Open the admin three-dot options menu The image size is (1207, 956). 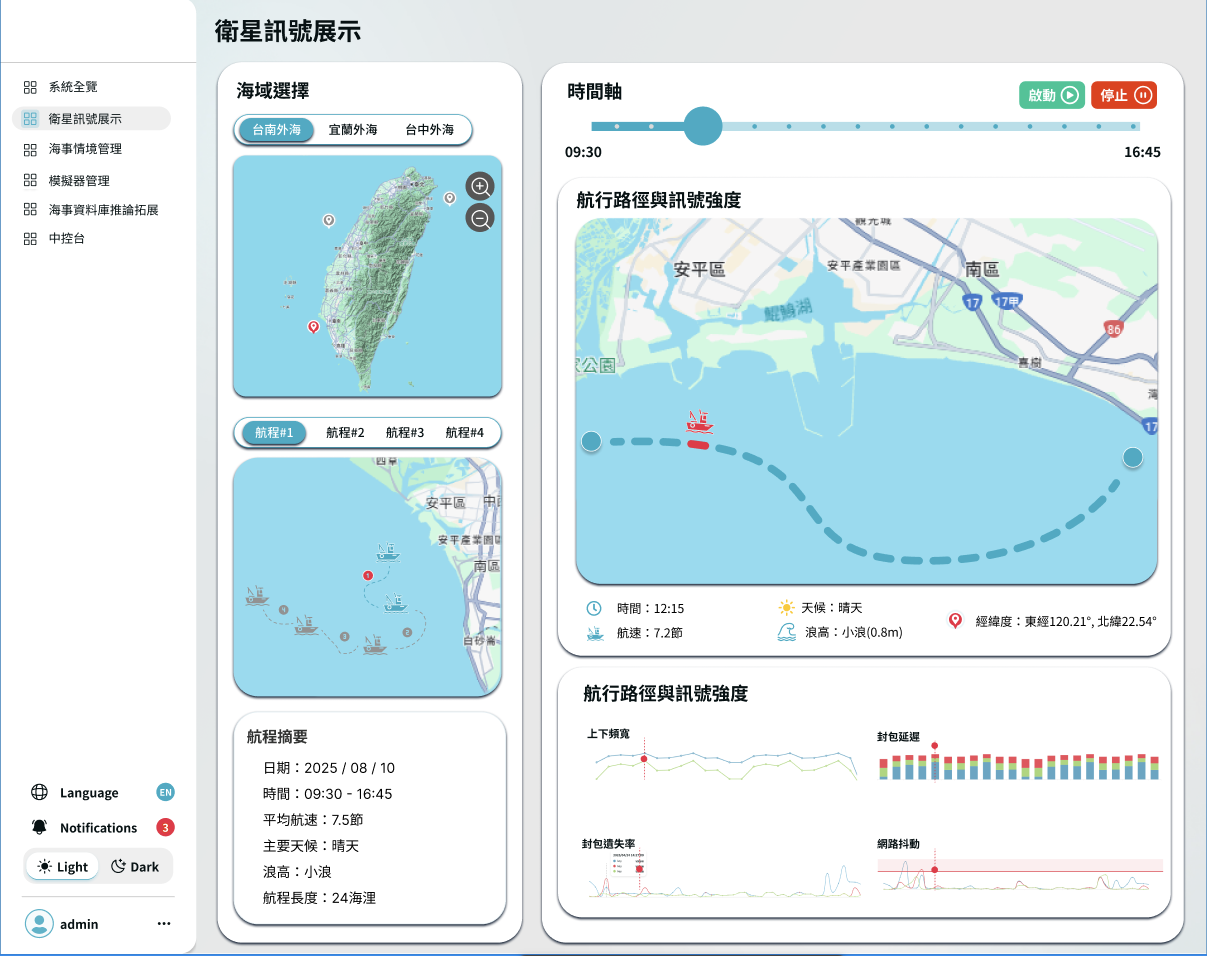coord(164,924)
